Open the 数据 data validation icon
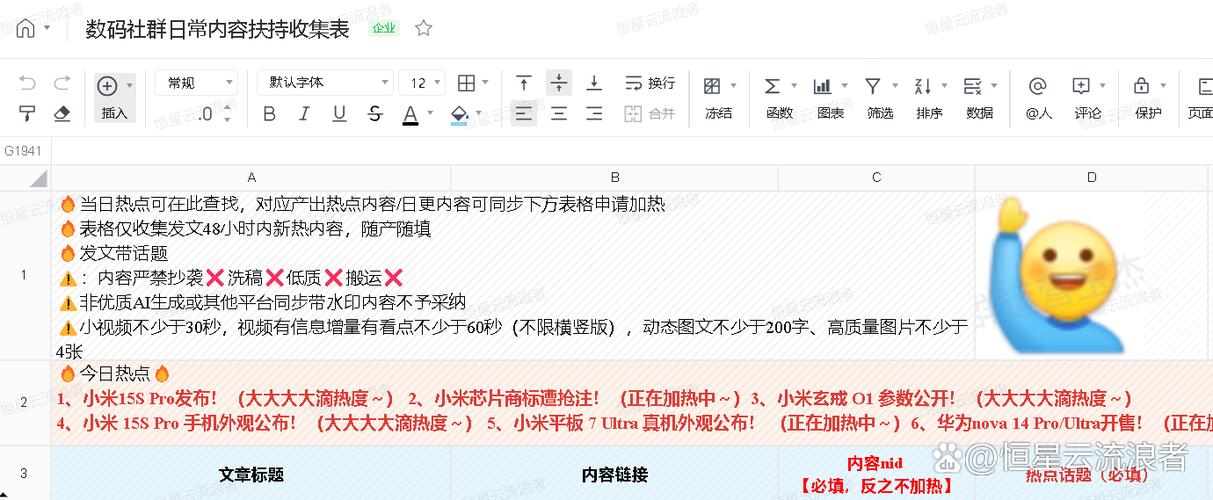 tap(973, 86)
